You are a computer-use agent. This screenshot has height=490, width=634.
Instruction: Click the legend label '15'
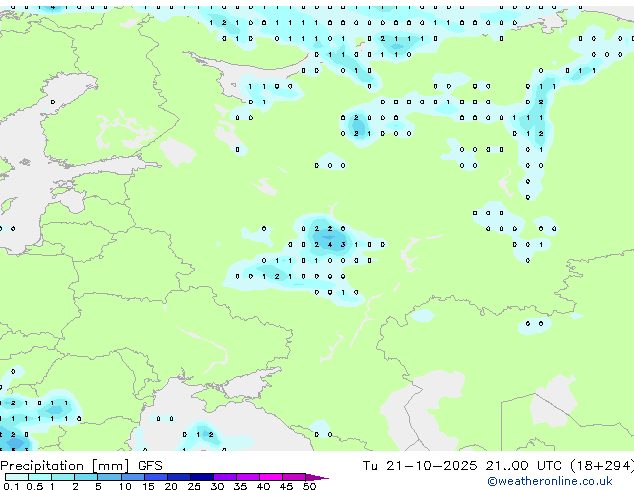coord(148,486)
